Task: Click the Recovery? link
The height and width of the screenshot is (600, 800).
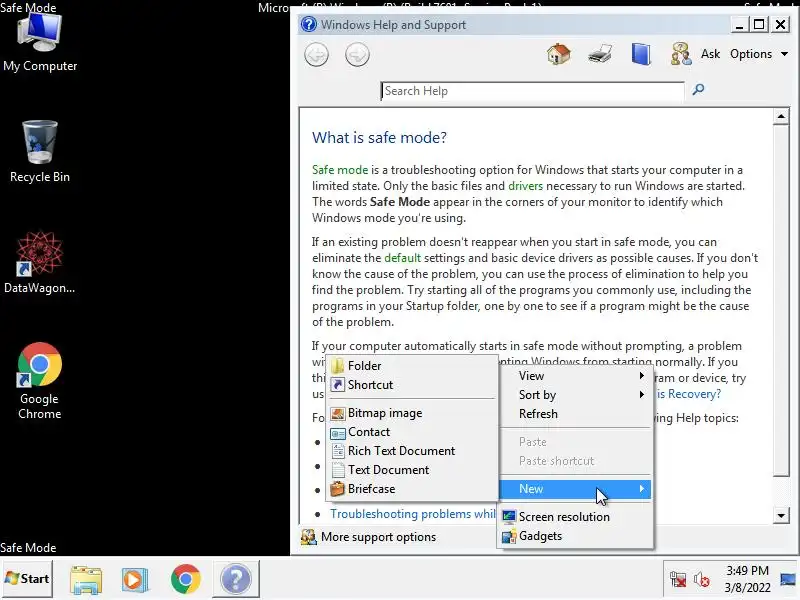Action: pos(689,394)
